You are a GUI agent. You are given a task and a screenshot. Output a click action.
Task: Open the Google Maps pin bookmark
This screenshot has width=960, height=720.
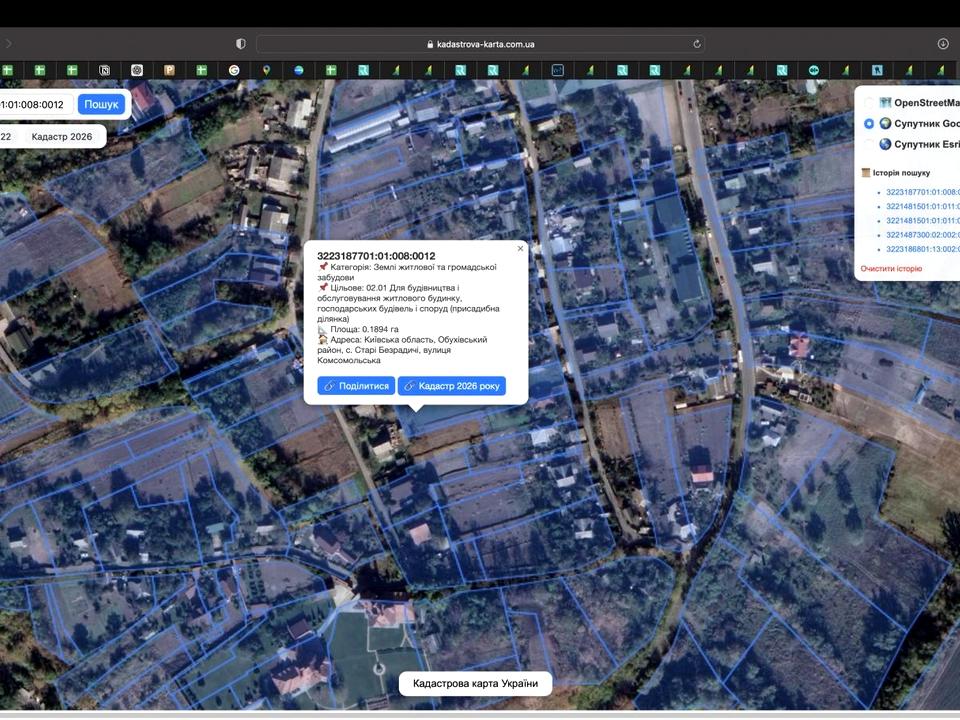pos(266,70)
